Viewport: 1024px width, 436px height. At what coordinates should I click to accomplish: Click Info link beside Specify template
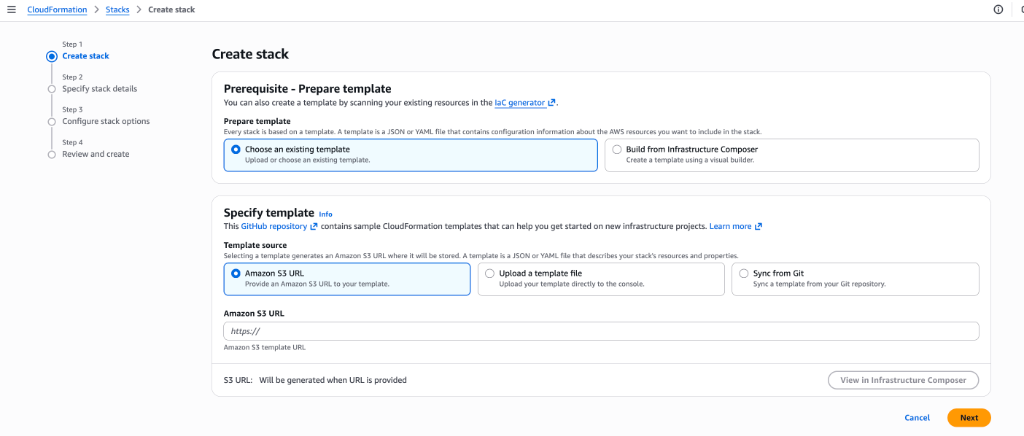pos(325,214)
